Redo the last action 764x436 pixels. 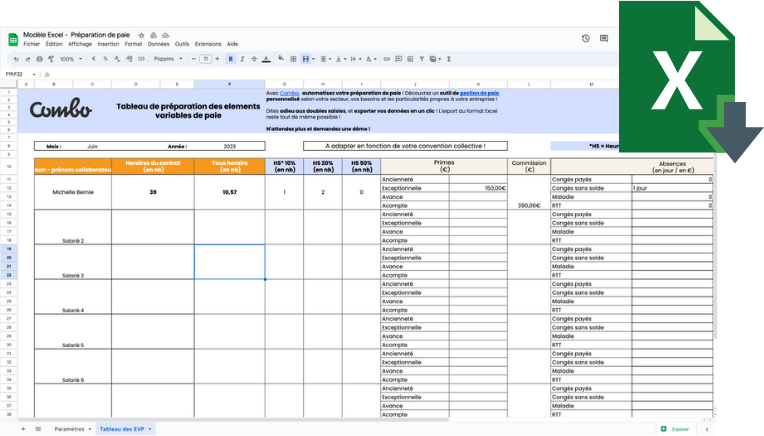point(28,59)
